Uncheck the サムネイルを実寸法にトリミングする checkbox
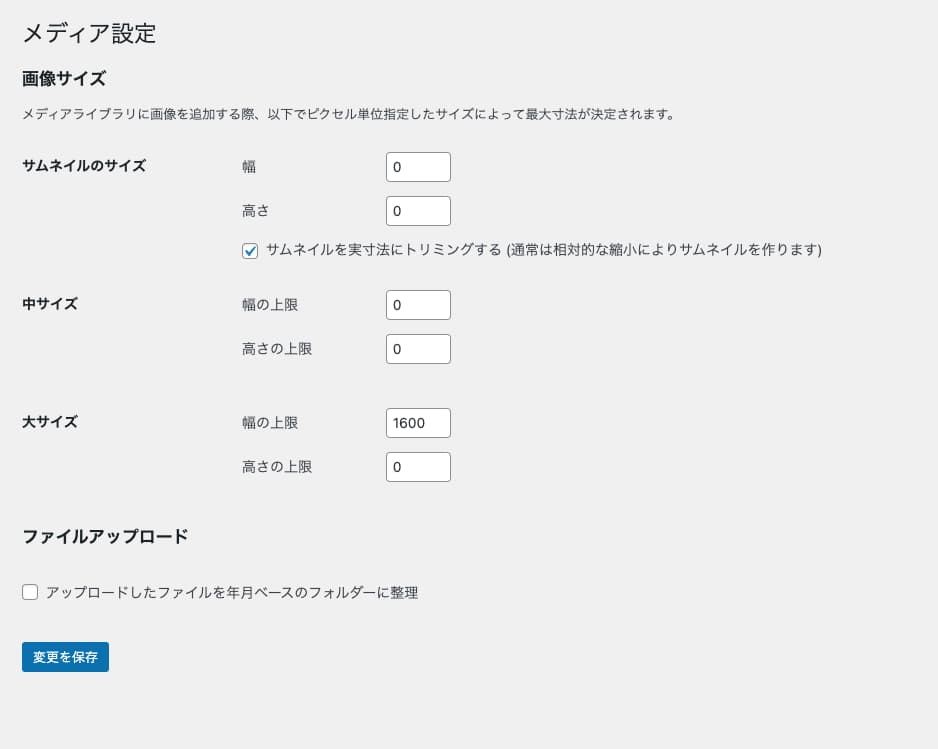Image resolution: width=938 pixels, height=749 pixels. [x=250, y=251]
